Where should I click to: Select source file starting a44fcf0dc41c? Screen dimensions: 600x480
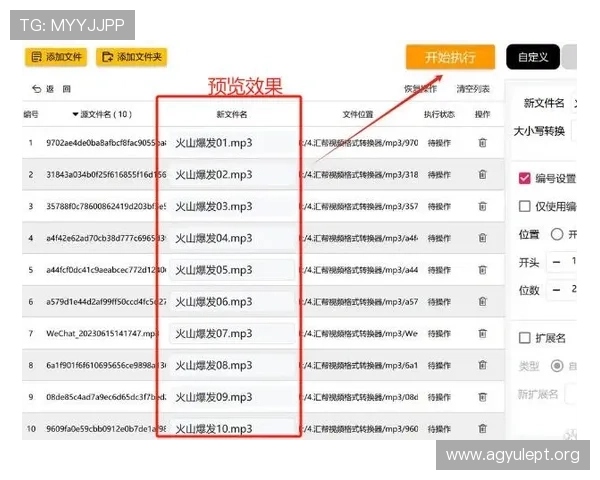[106, 270]
